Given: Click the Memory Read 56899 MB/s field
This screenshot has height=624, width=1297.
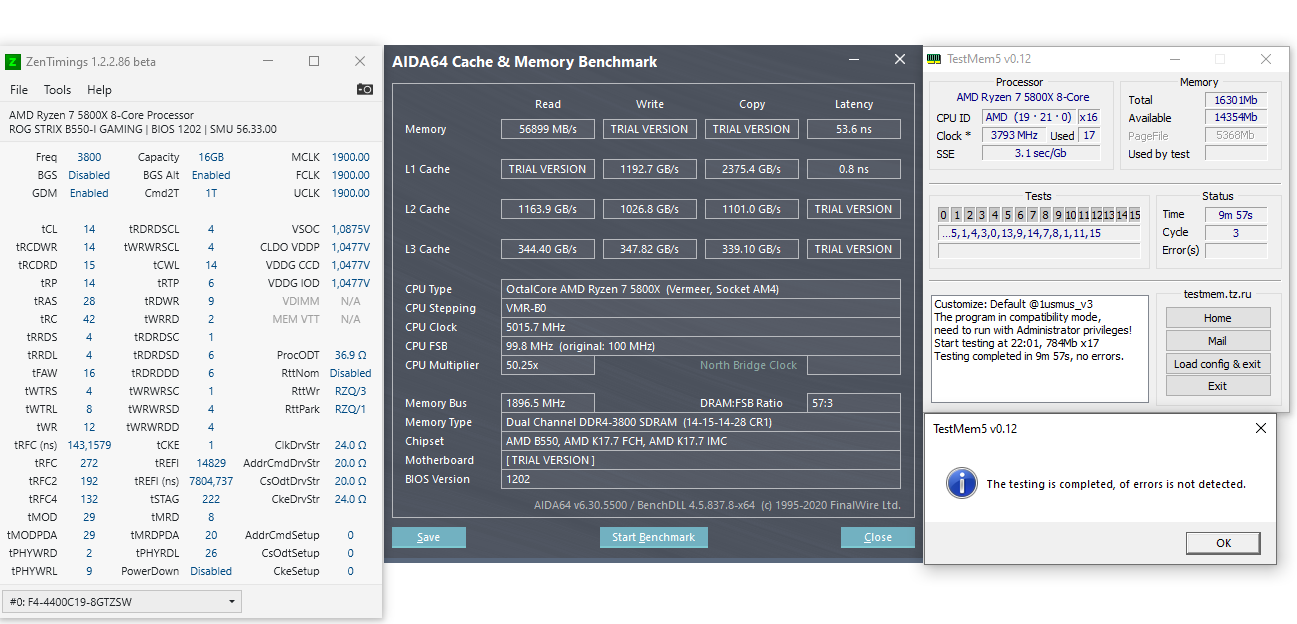Looking at the screenshot, I should coord(548,129).
